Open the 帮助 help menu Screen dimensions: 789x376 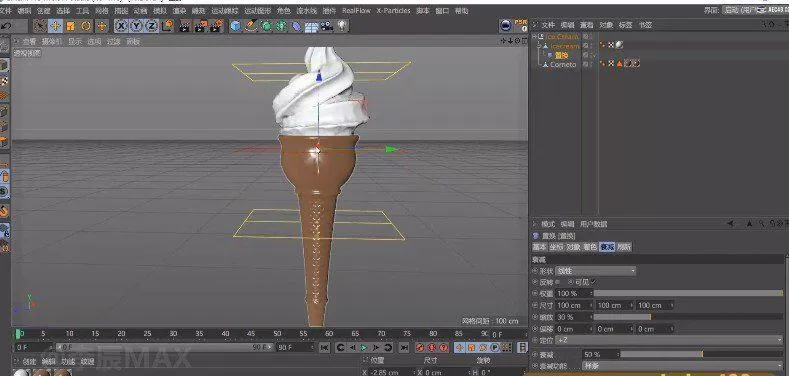tap(461, 11)
